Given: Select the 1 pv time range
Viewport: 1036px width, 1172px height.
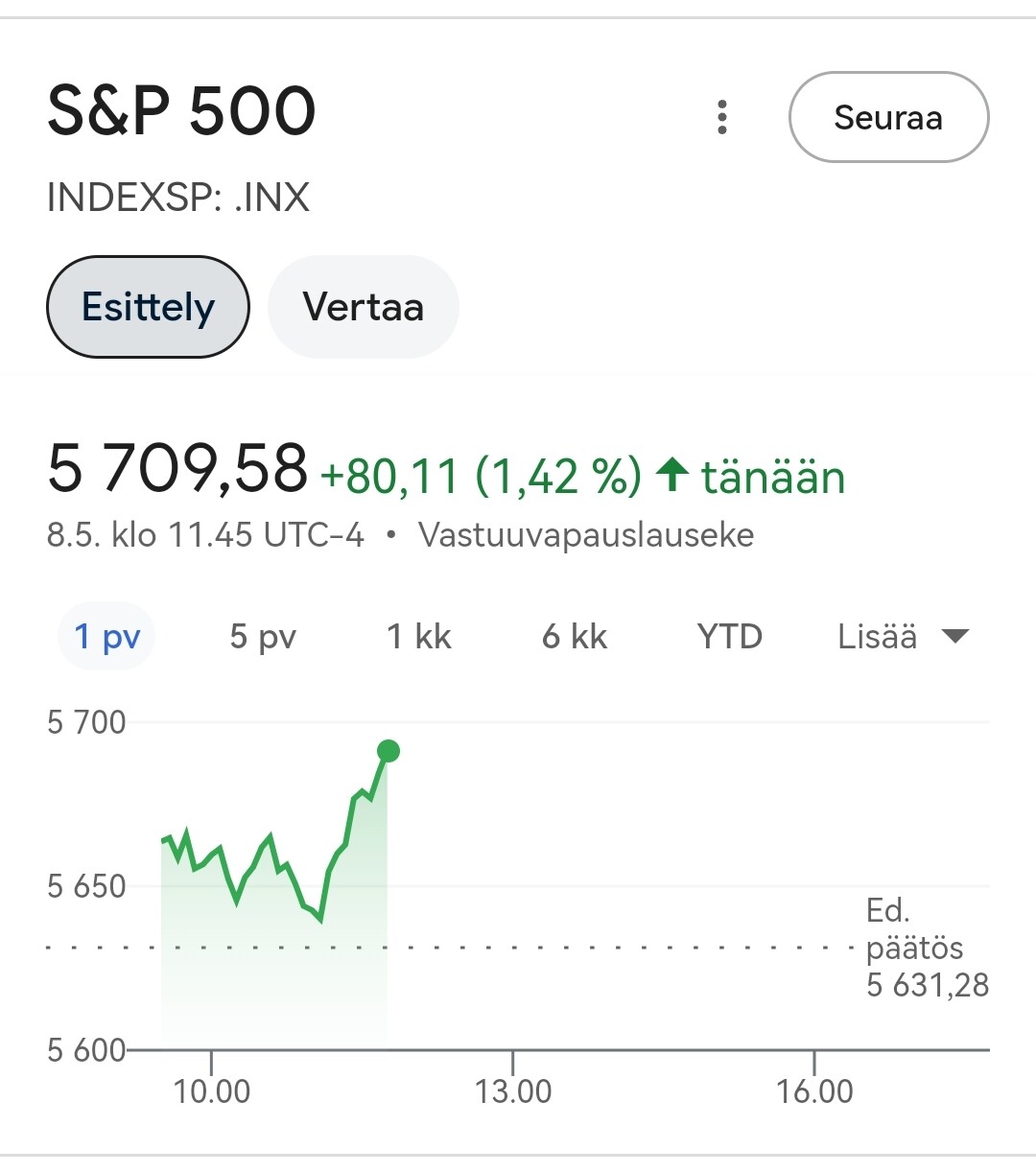Looking at the screenshot, I should 107,637.
